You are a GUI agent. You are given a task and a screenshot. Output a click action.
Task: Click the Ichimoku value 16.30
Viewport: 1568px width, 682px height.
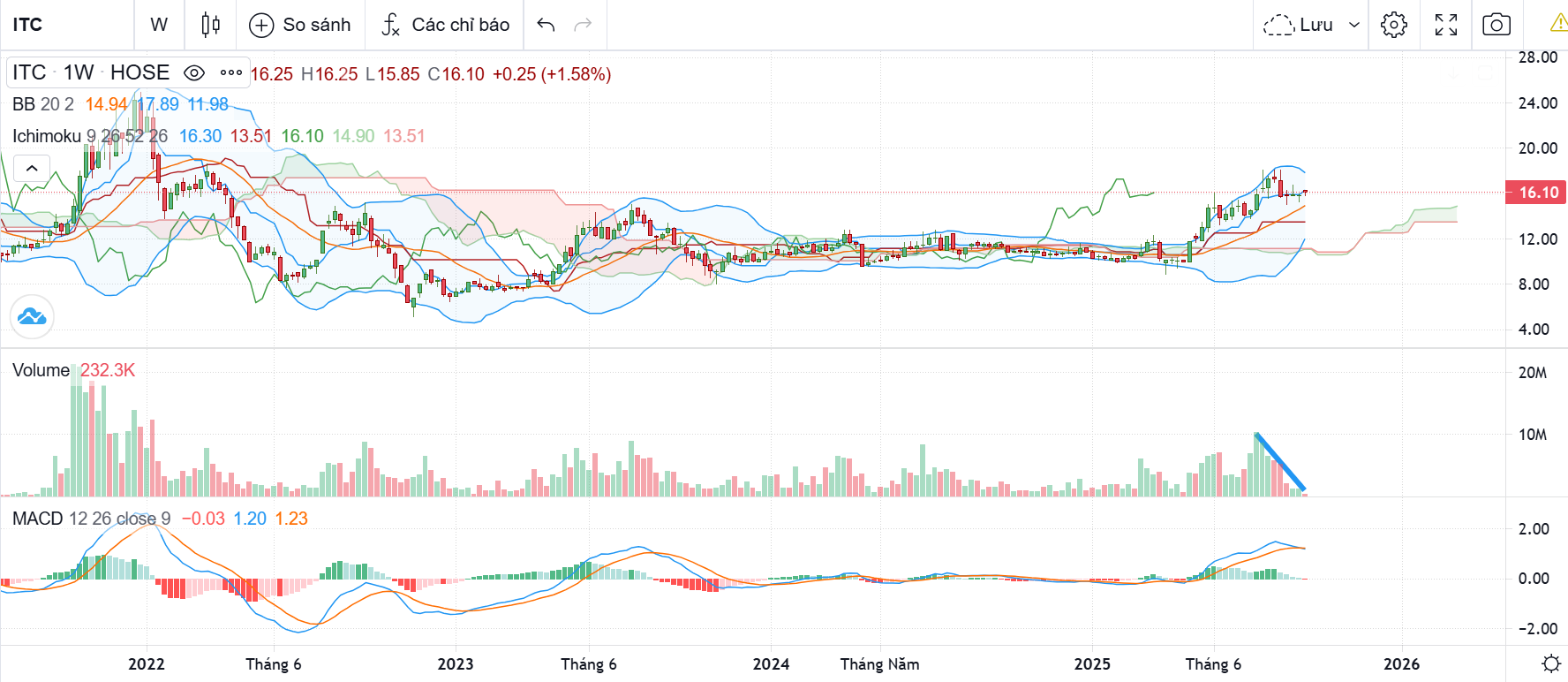click(200, 136)
